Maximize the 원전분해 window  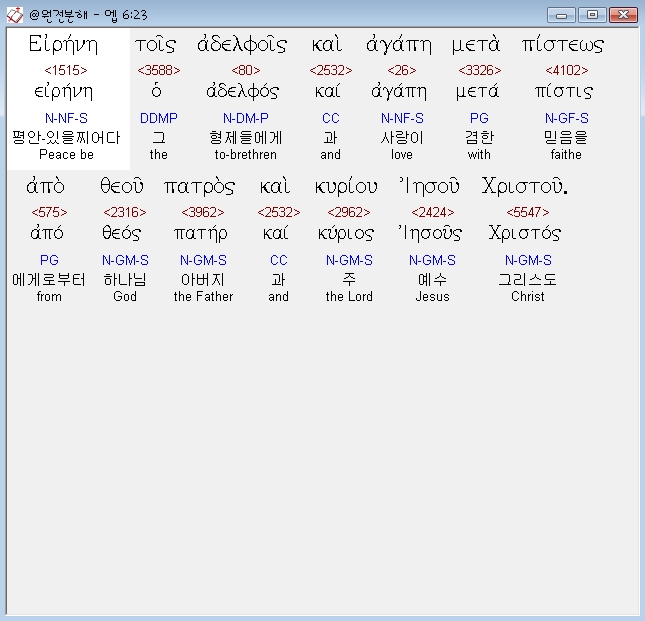point(592,15)
